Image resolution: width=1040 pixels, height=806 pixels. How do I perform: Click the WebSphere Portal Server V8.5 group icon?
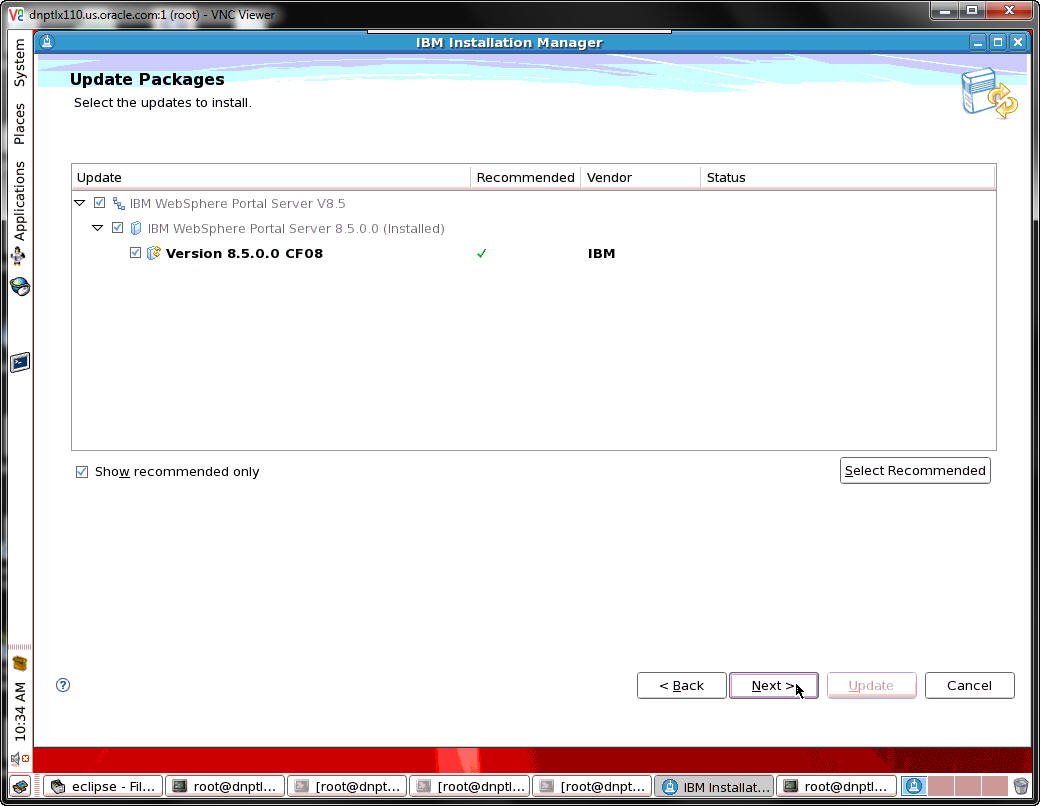[x=119, y=203]
